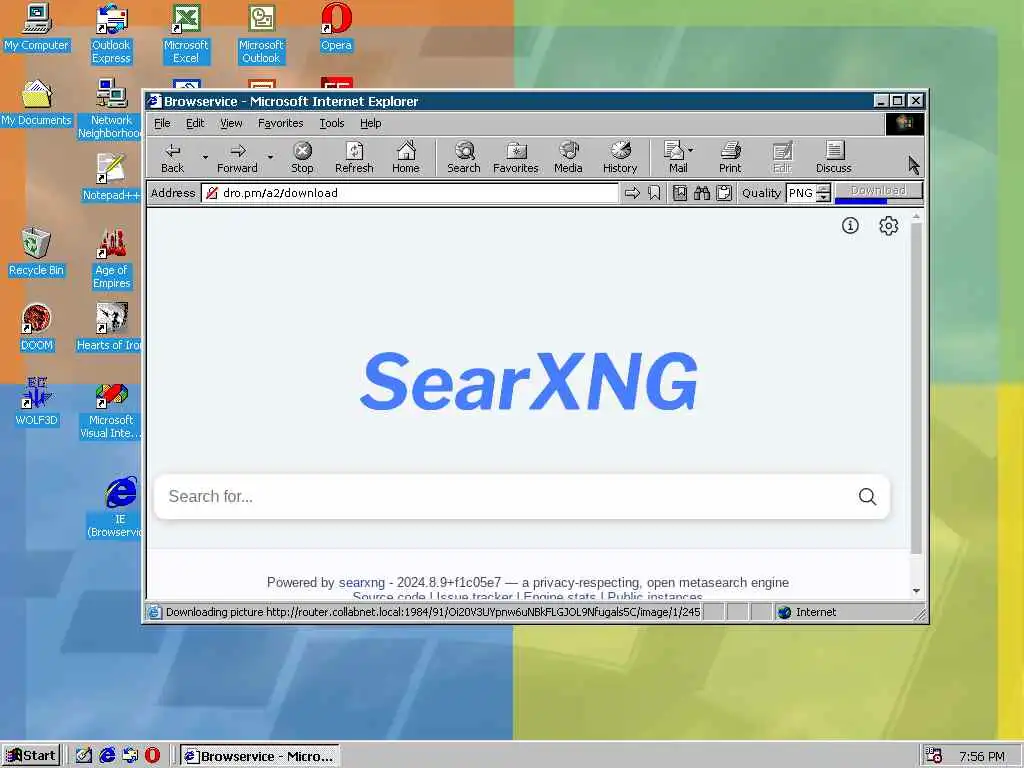This screenshot has height=768, width=1024.
Task: Click the Quality PNG value field
Action: click(801, 193)
